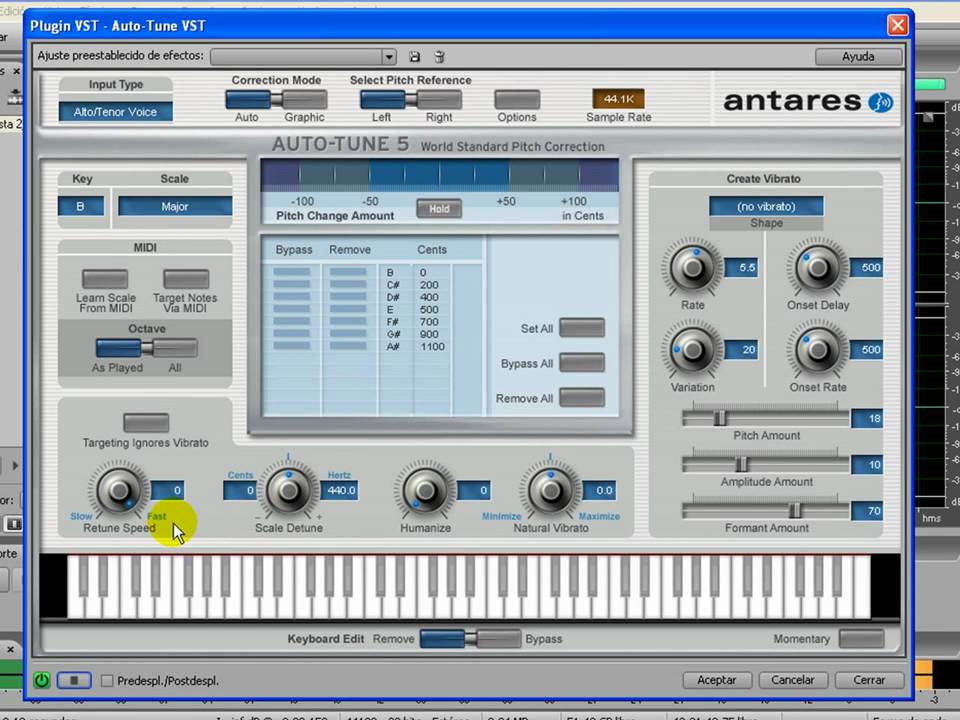Click the Set All button
This screenshot has height=720, width=960.
(582, 328)
